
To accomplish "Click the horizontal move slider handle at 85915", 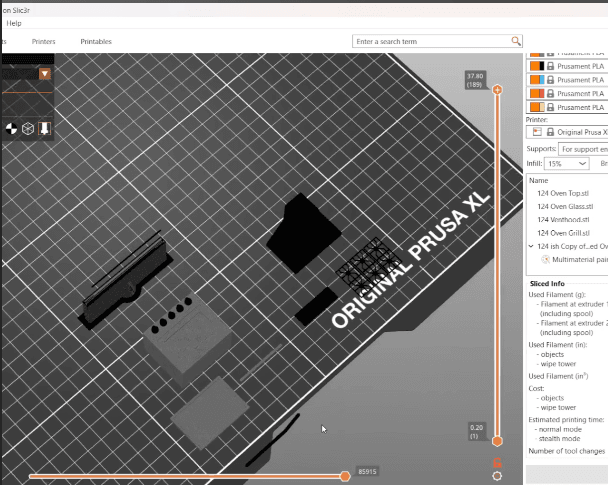I will point(345,476).
